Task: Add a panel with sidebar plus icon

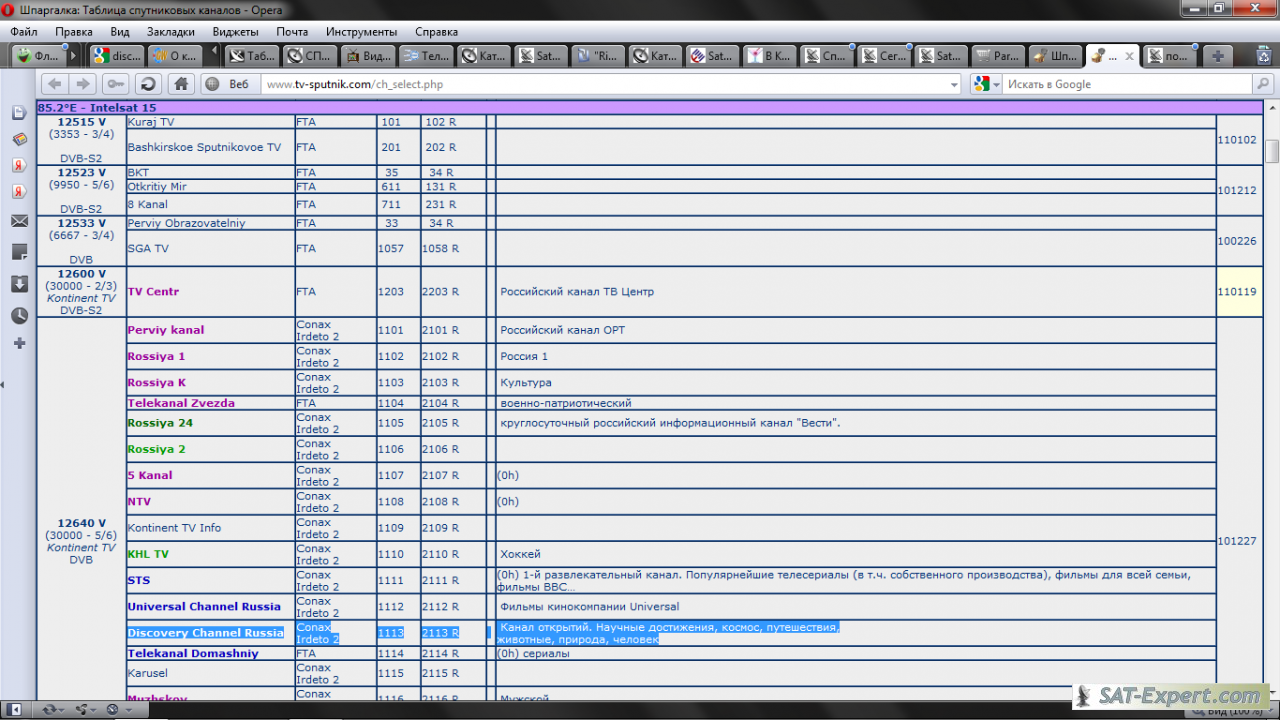Action: tap(19, 343)
